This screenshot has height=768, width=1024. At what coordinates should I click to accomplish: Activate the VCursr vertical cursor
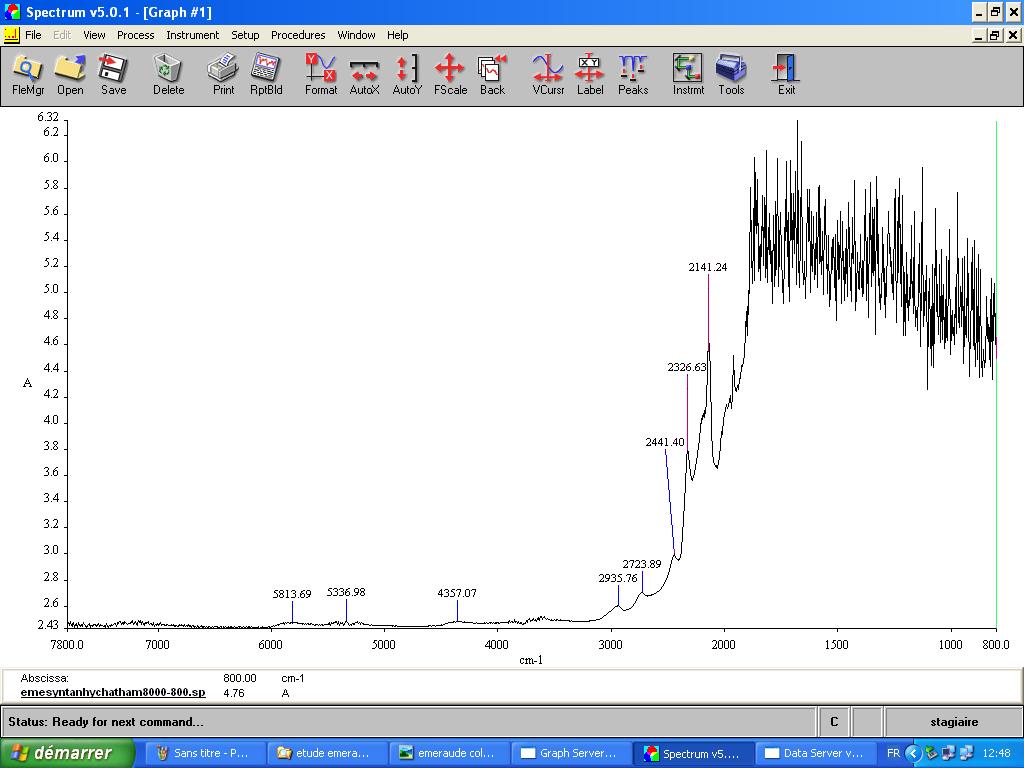click(x=548, y=75)
